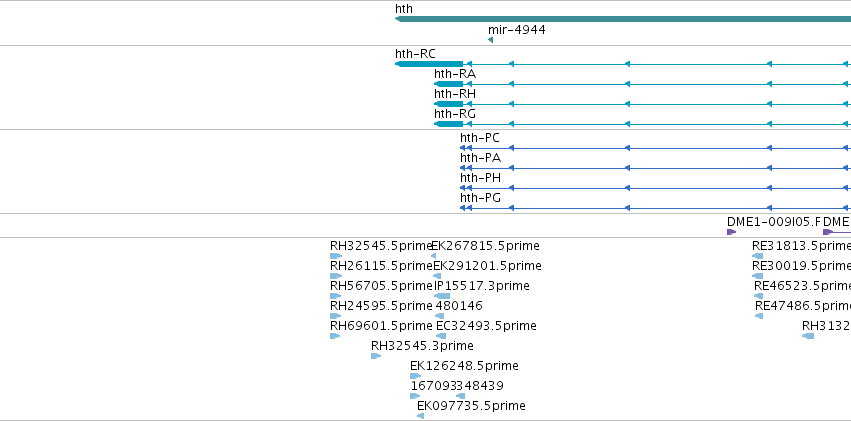Click the hth-PH label
The width and height of the screenshot is (851, 421).
(x=480, y=178)
